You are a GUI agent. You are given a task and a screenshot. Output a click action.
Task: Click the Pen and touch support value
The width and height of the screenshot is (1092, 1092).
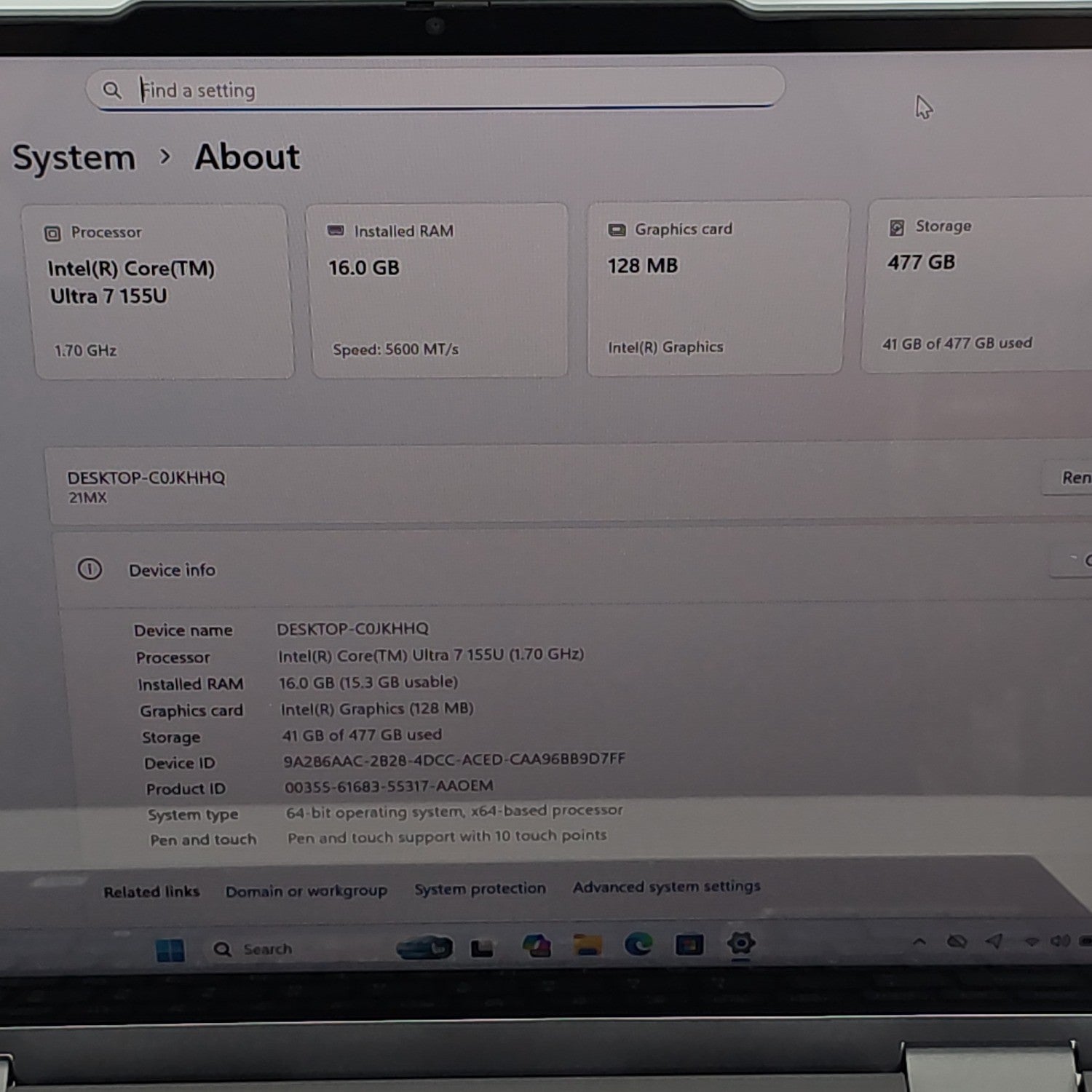[447, 836]
